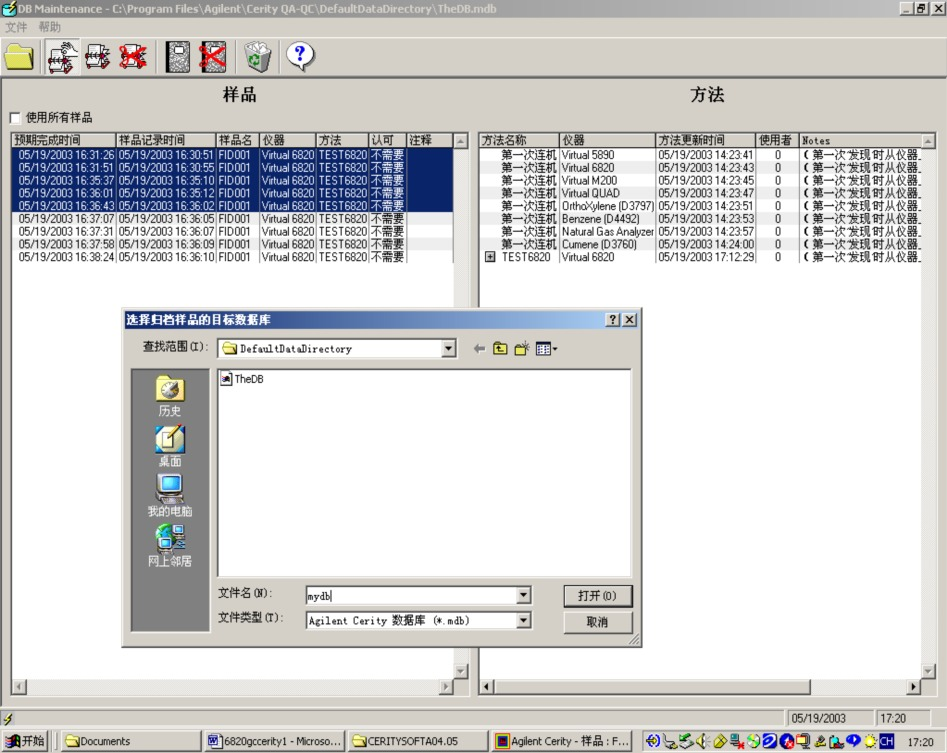
Task: Click the samples toolbar icon without the hand
Action: (x=97, y=57)
